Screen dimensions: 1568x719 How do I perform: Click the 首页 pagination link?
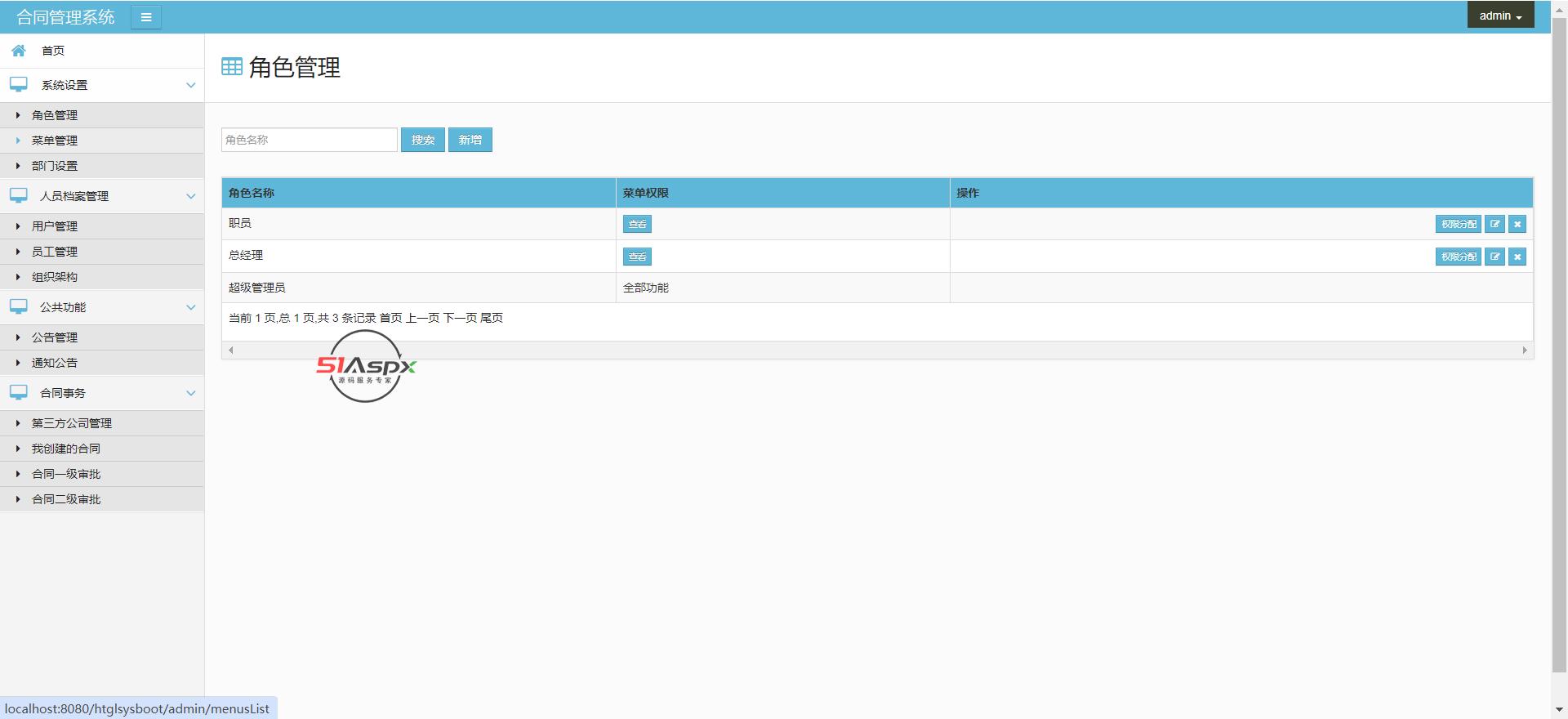point(391,318)
